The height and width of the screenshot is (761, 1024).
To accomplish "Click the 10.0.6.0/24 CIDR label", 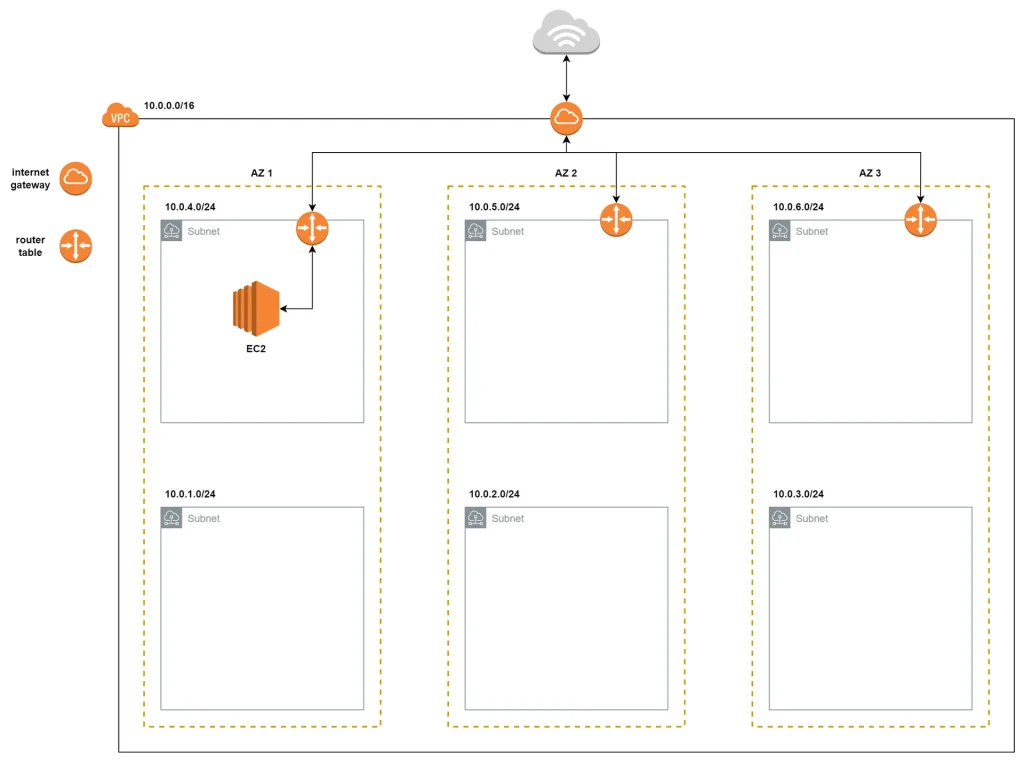I will point(798,207).
